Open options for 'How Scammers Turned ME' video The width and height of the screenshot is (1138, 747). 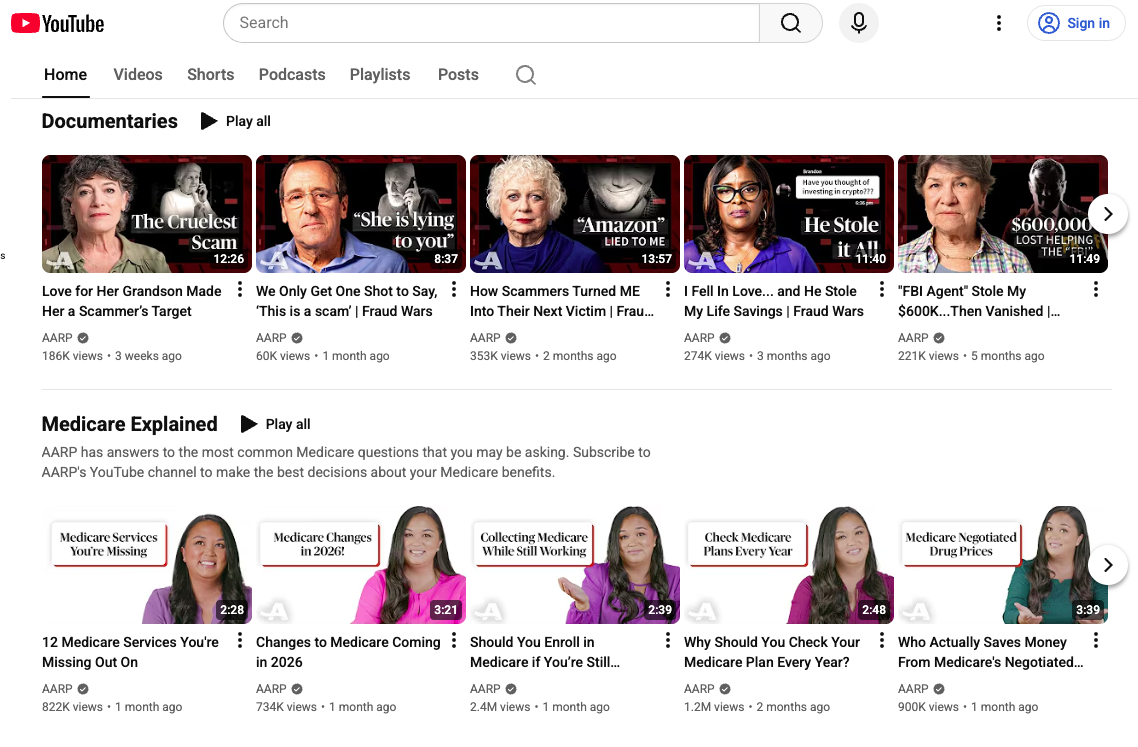(668, 290)
